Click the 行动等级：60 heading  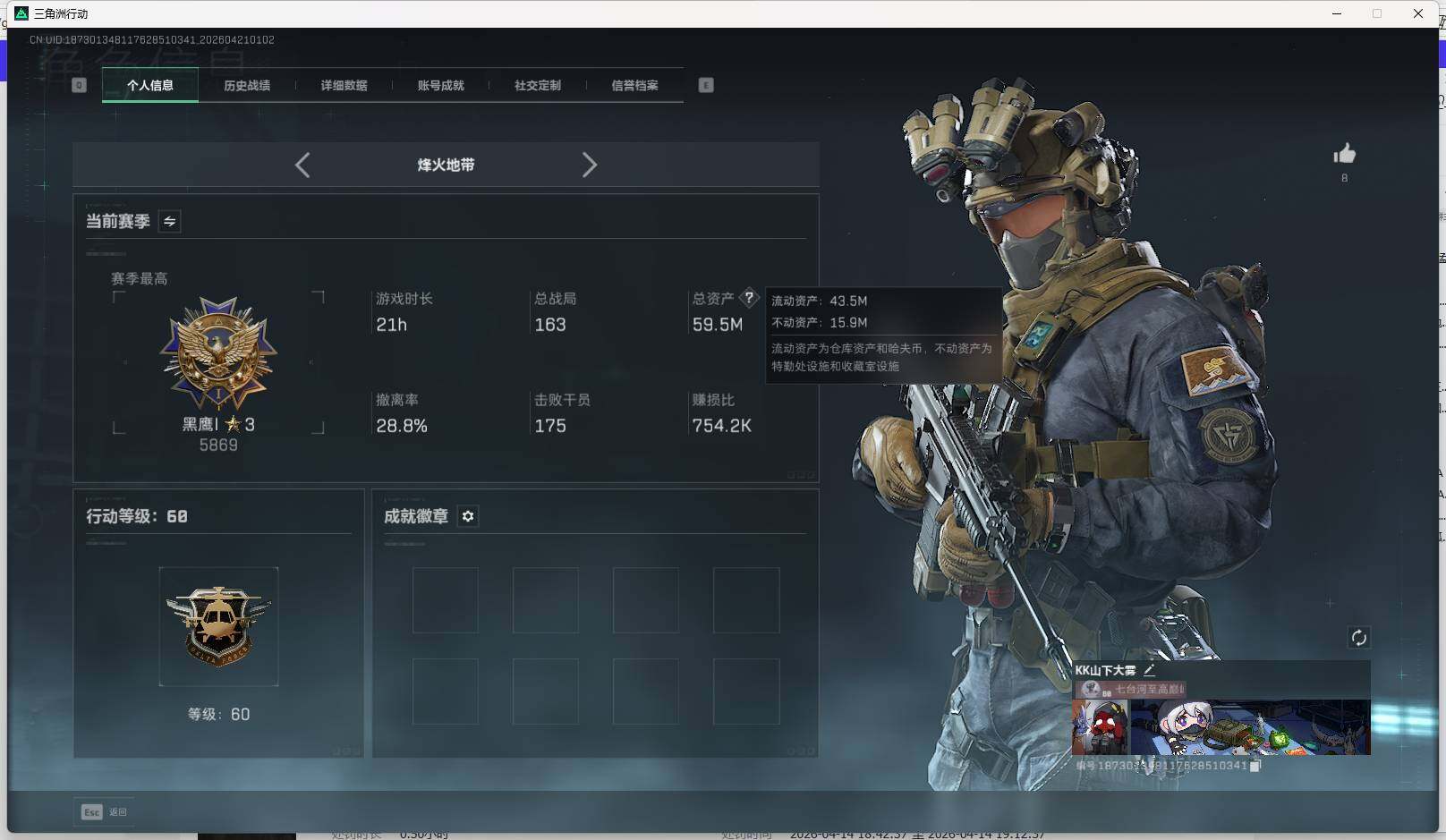tap(137, 516)
